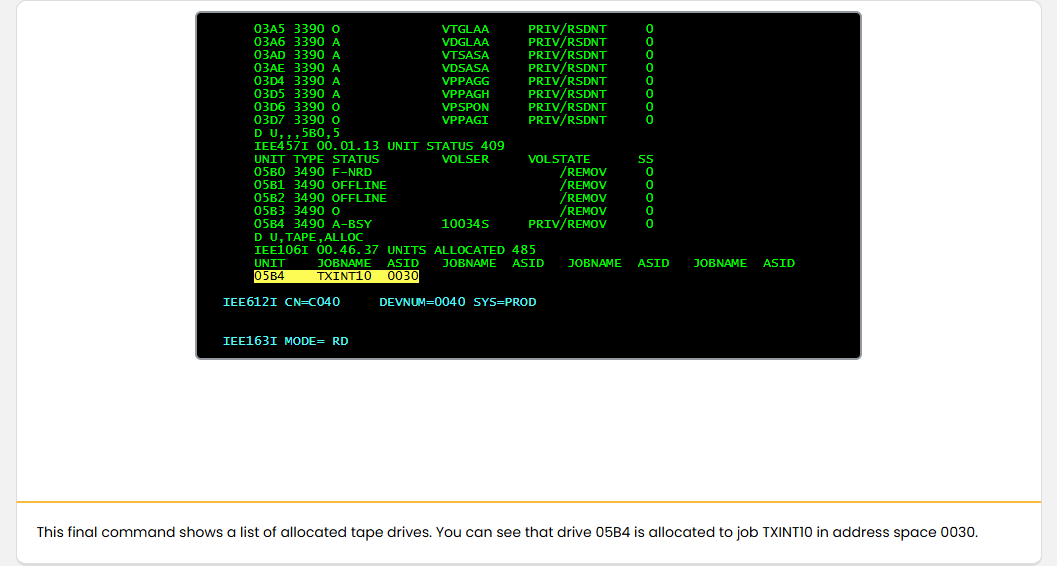Click the F-NRD status of unit 05B0
Viewport: 1057px width, 566px height.
[351, 172]
